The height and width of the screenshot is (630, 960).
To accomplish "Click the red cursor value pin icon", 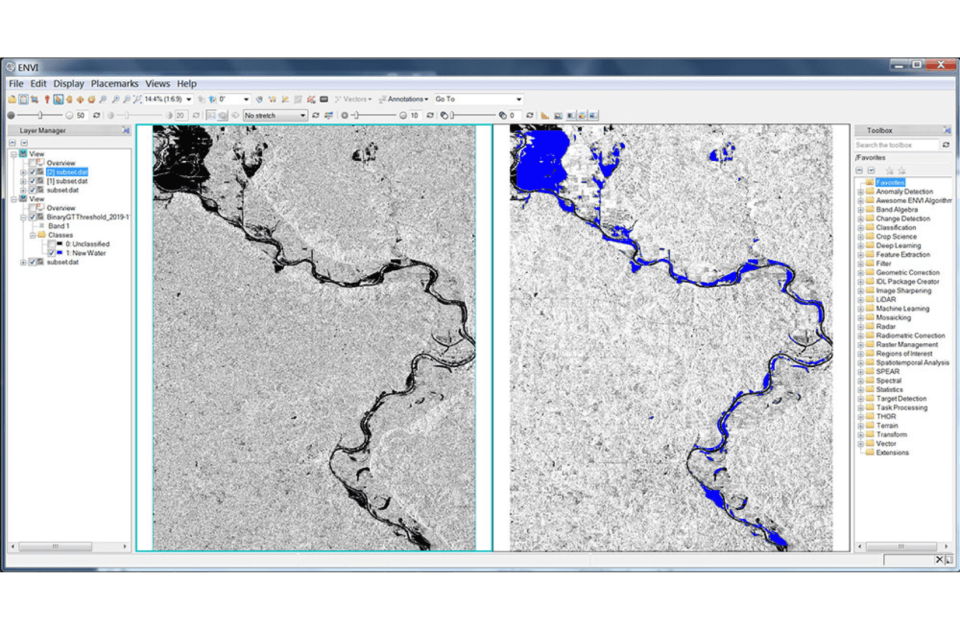I will pyautogui.click(x=46, y=99).
